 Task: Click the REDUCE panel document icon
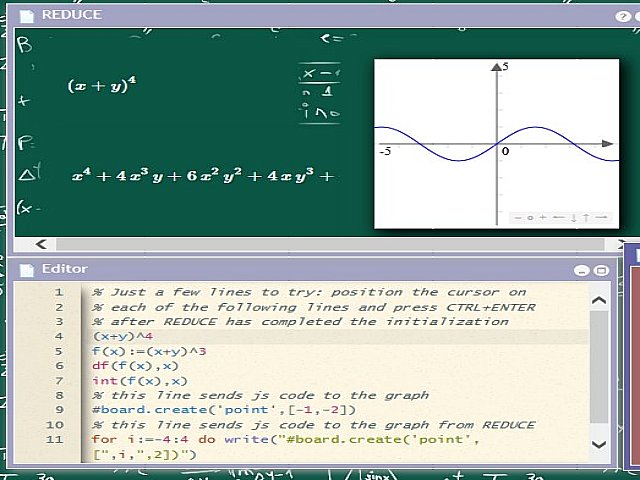tap(27, 16)
